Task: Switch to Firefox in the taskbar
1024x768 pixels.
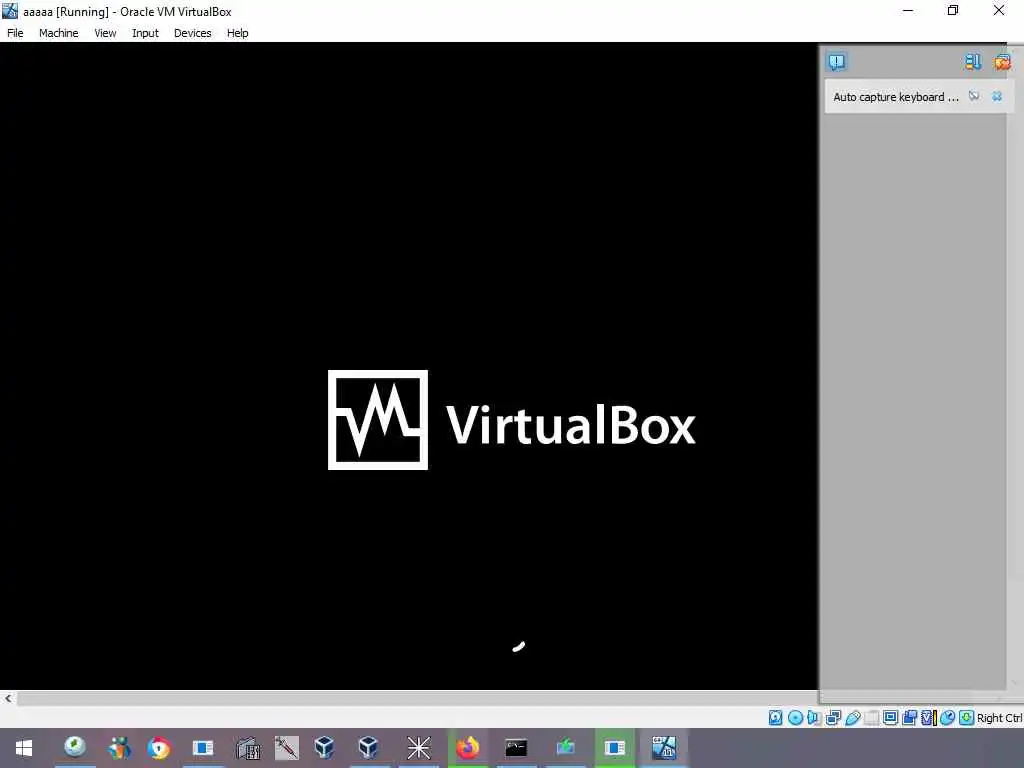Action: (x=468, y=748)
